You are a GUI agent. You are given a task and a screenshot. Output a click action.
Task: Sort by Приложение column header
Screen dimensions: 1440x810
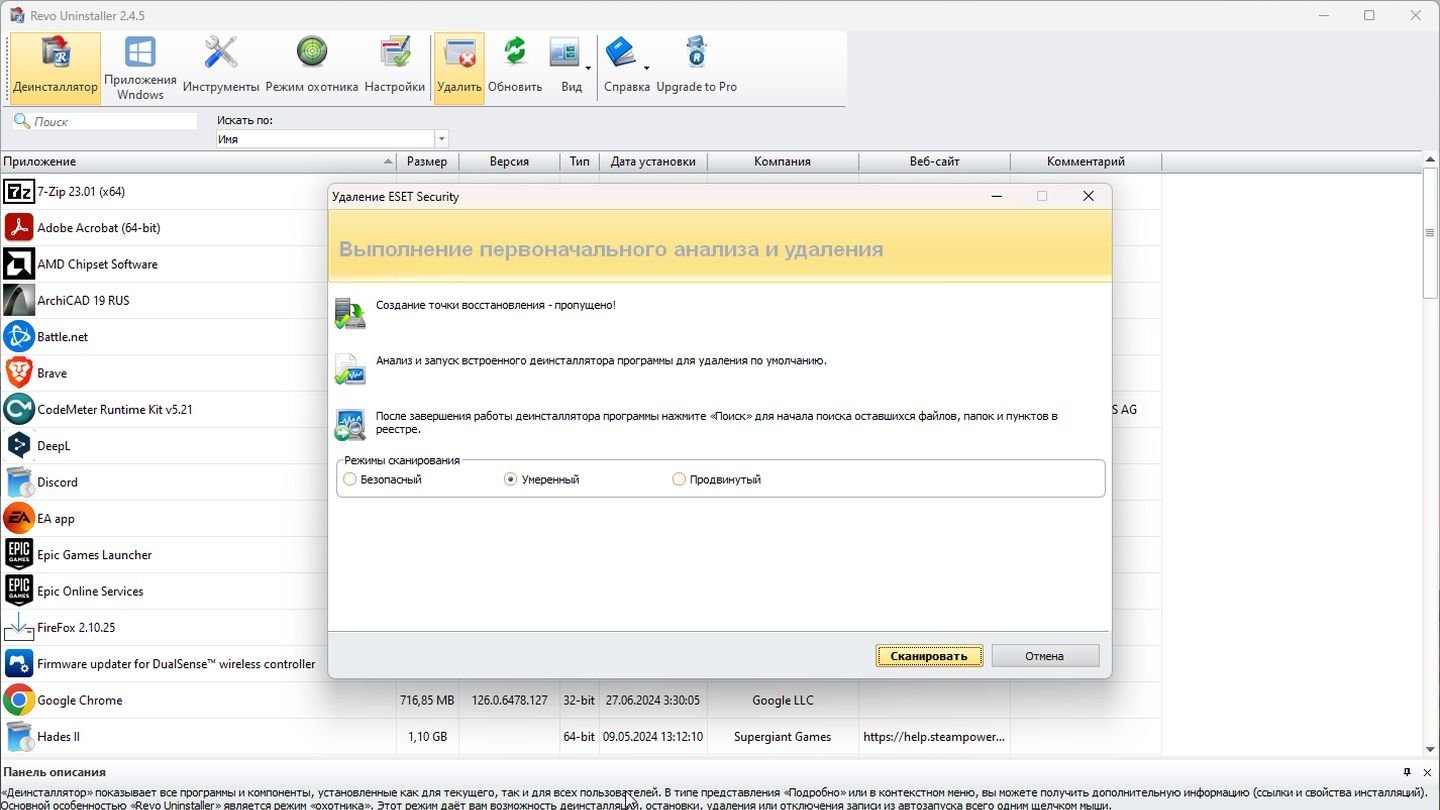click(199, 161)
